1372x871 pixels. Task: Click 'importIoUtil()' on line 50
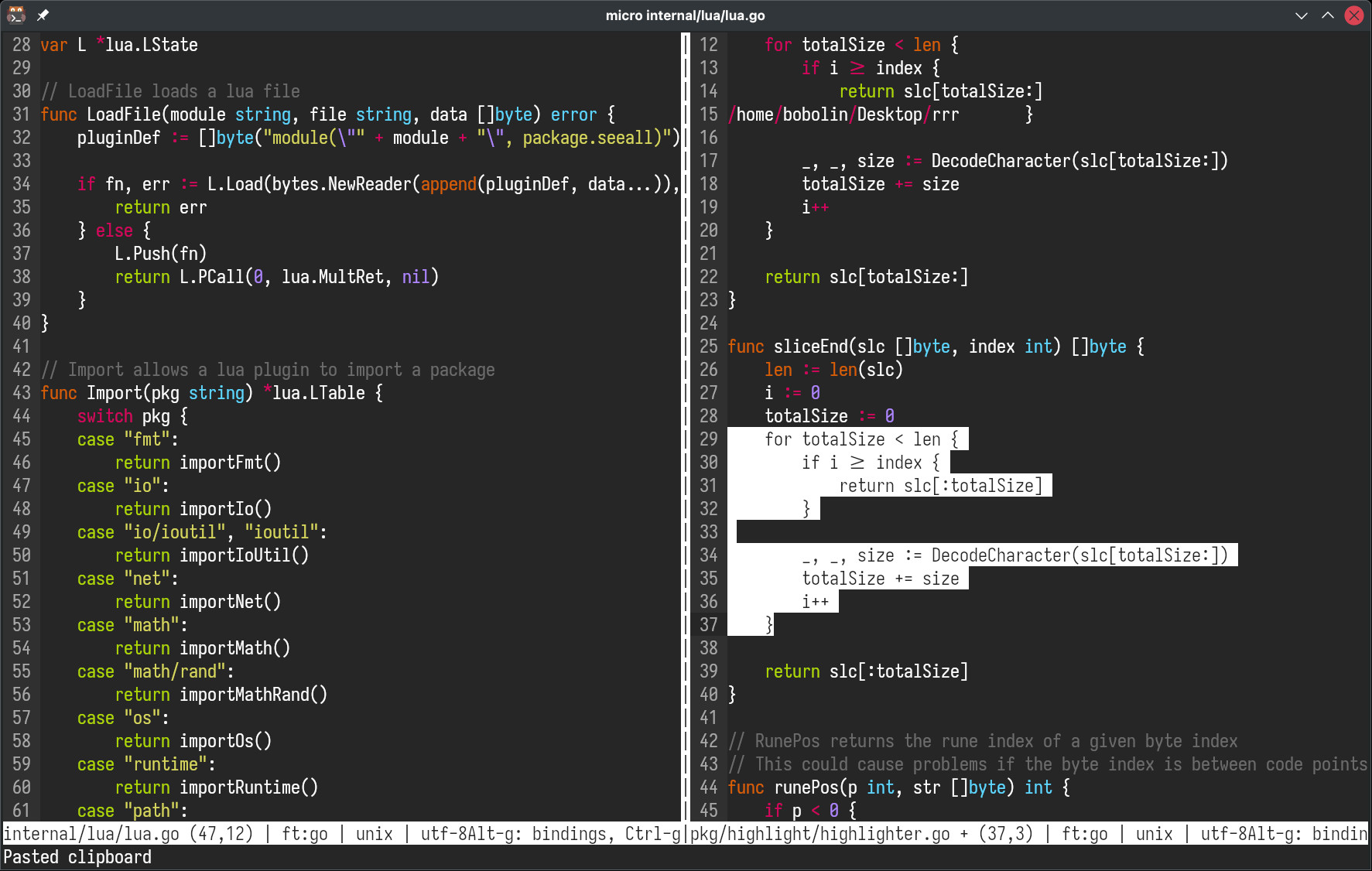point(245,555)
